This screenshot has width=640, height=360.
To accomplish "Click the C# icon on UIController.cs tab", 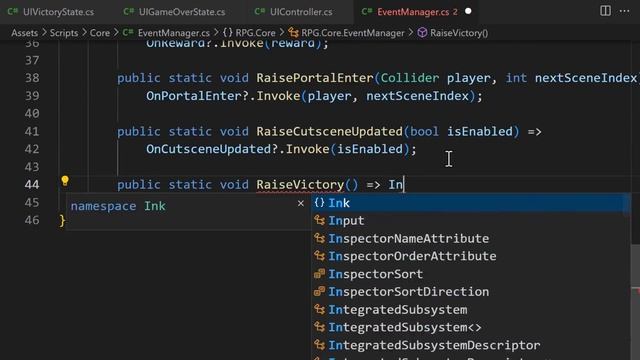I will tap(260, 11).
